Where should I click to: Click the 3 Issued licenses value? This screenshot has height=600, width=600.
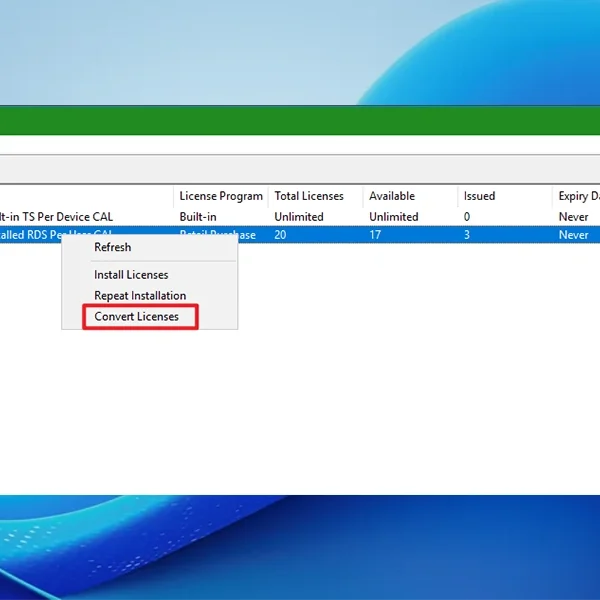467,235
